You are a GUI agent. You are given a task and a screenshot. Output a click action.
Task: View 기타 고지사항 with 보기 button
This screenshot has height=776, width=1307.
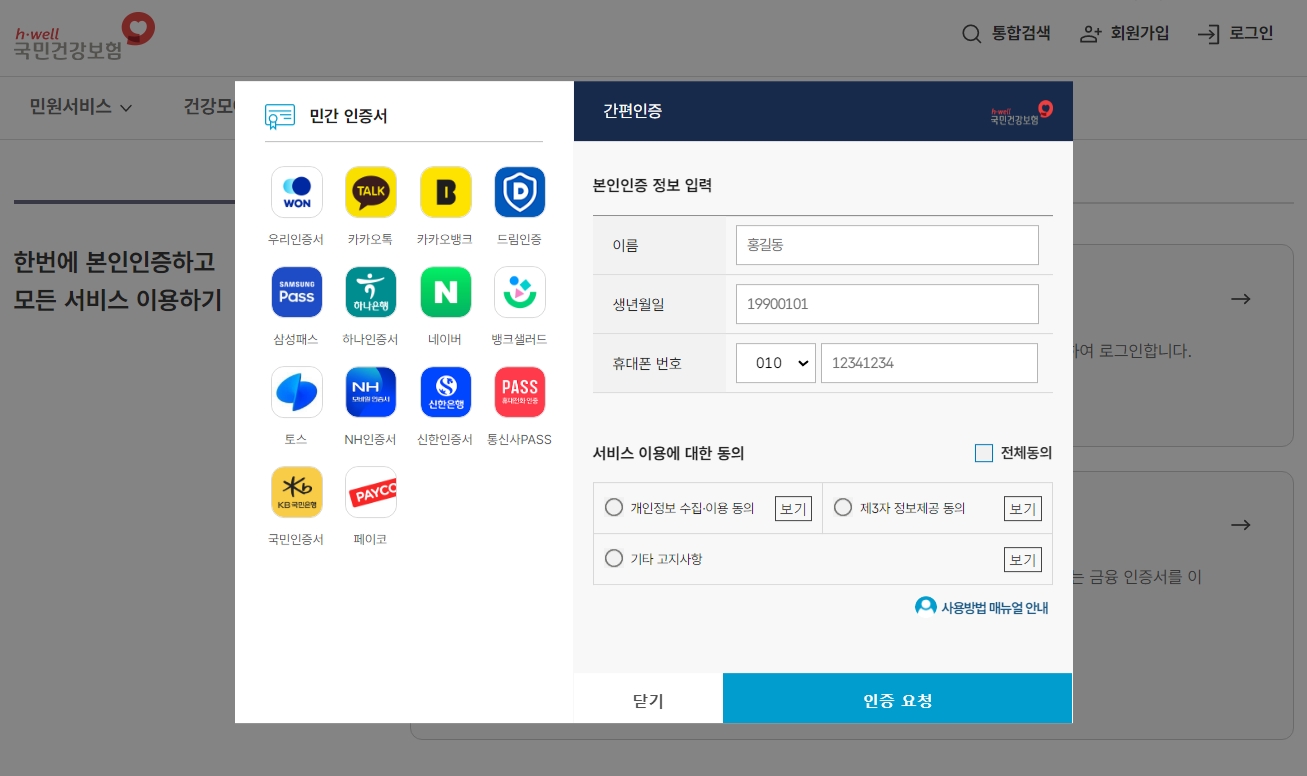point(1022,560)
